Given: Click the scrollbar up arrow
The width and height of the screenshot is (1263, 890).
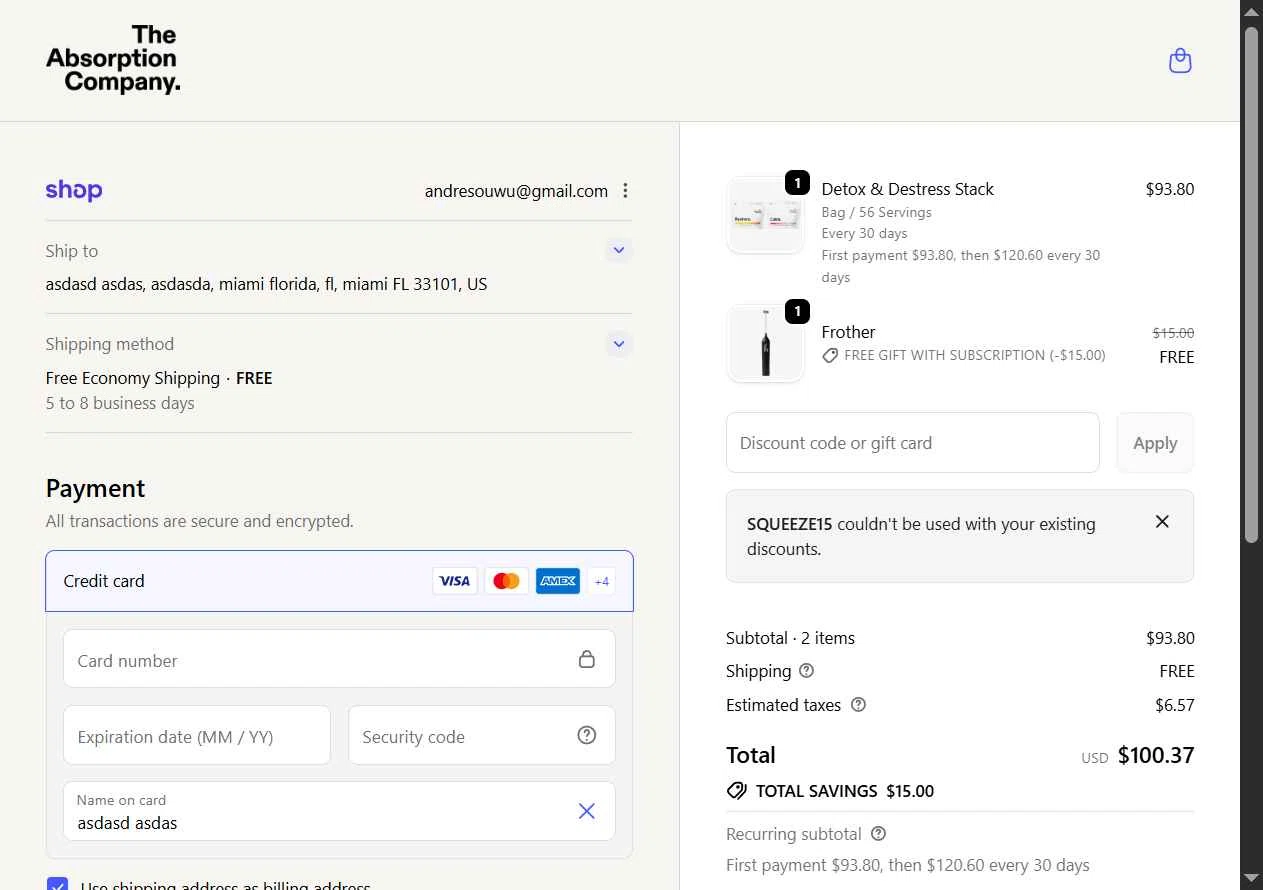Looking at the screenshot, I should coord(1251,11).
